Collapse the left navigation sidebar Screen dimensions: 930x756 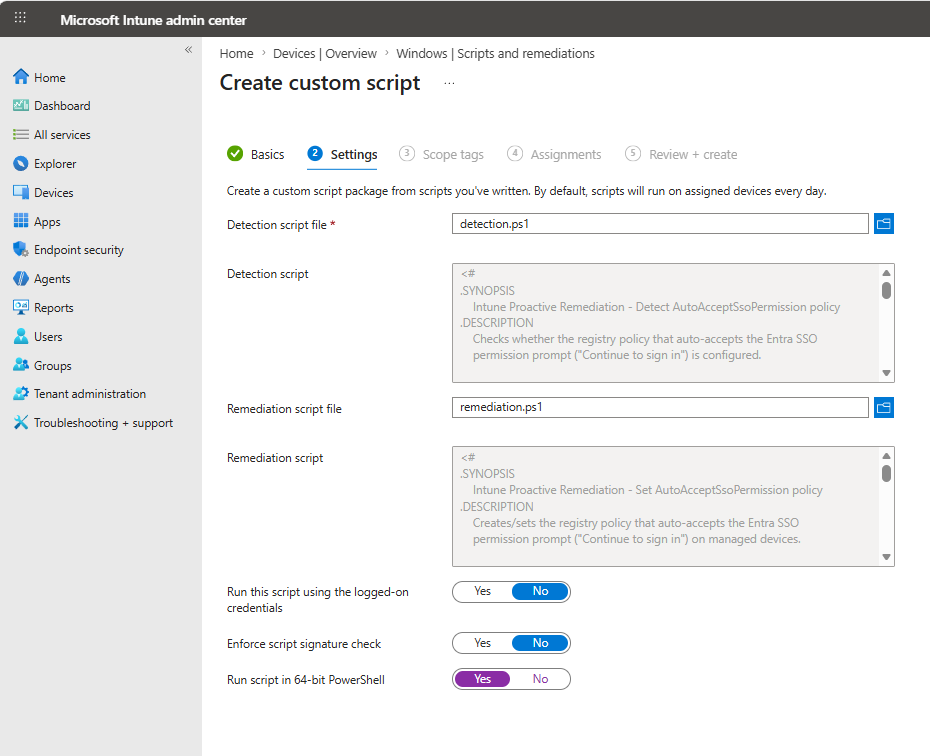tap(188, 50)
